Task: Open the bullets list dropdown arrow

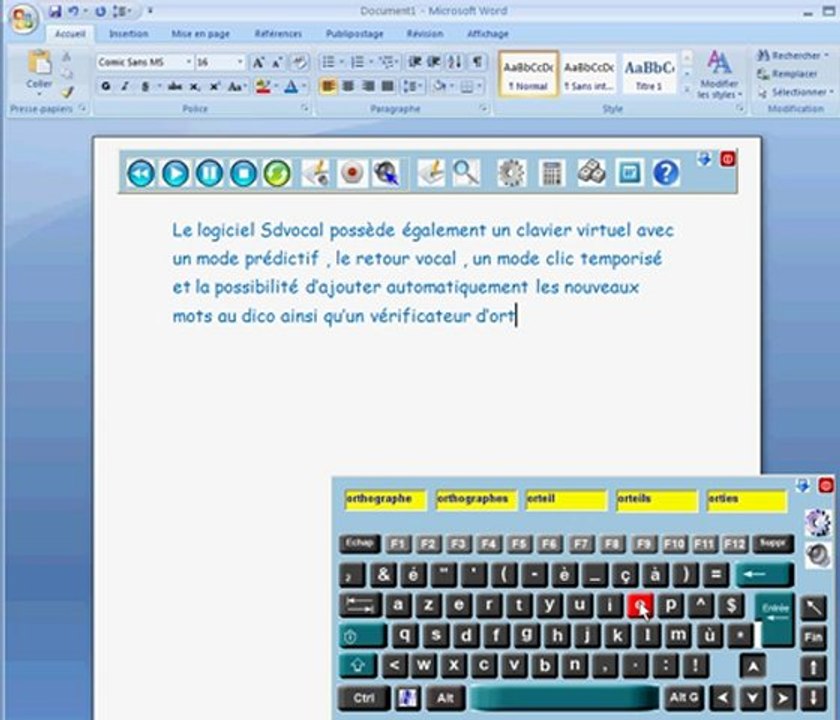Action: coord(341,62)
